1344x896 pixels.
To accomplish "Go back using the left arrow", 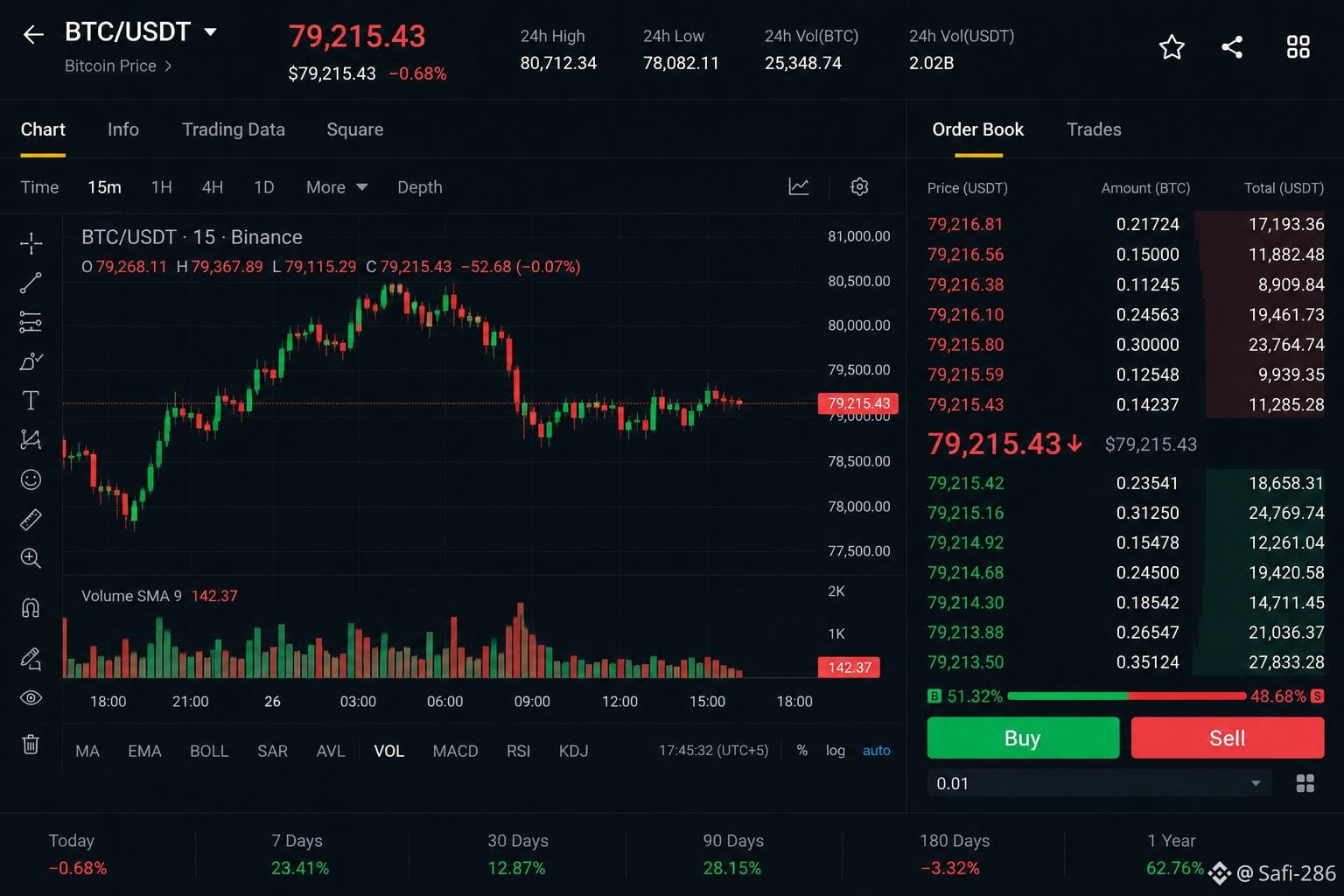I will point(33,34).
